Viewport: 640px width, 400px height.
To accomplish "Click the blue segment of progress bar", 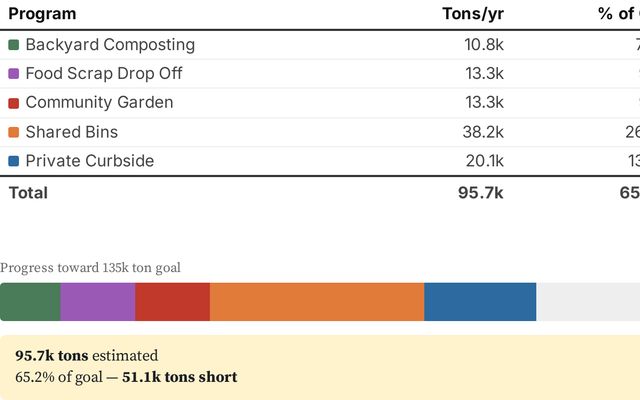I will click(480, 302).
